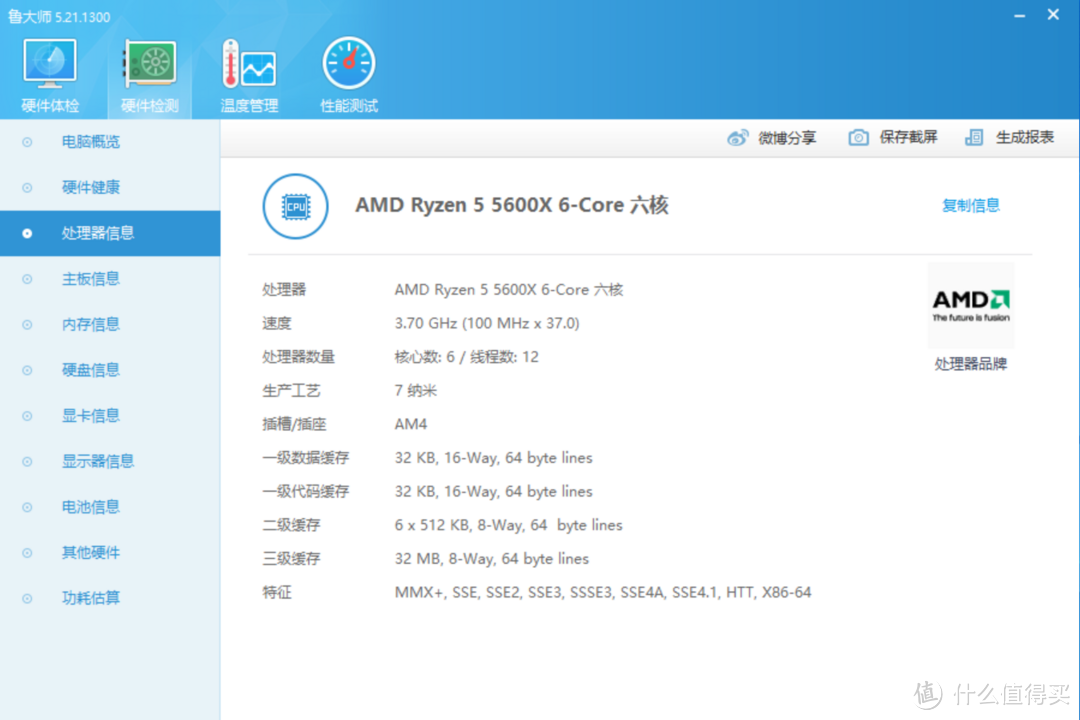Click the AMD processor brand logo

point(970,305)
